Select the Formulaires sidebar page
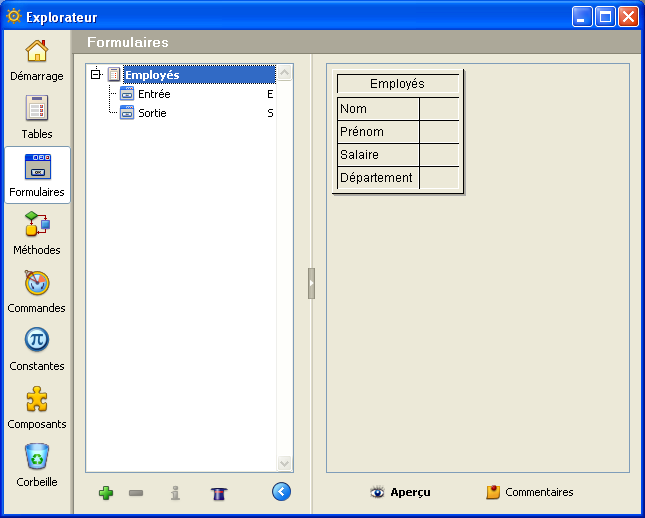Viewport: 645px width, 518px height. click(x=37, y=175)
